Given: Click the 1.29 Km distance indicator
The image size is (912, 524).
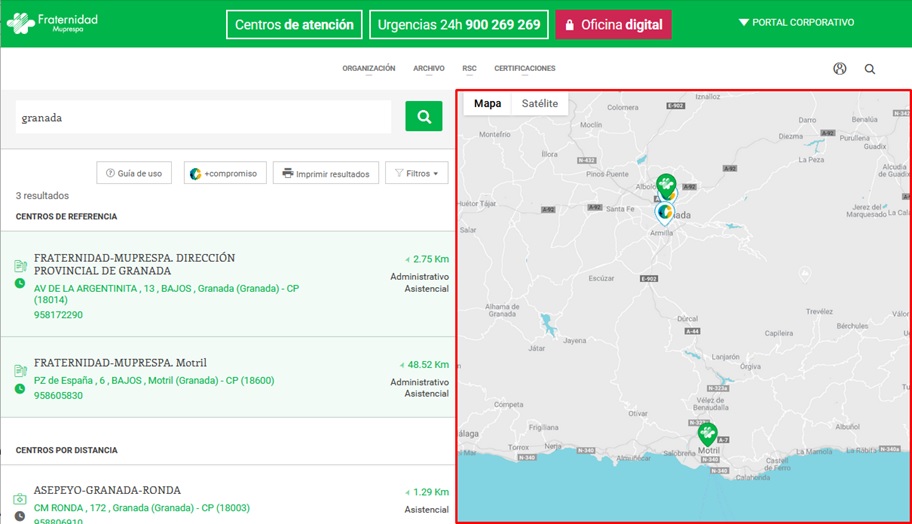Looking at the screenshot, I should 427,492.
